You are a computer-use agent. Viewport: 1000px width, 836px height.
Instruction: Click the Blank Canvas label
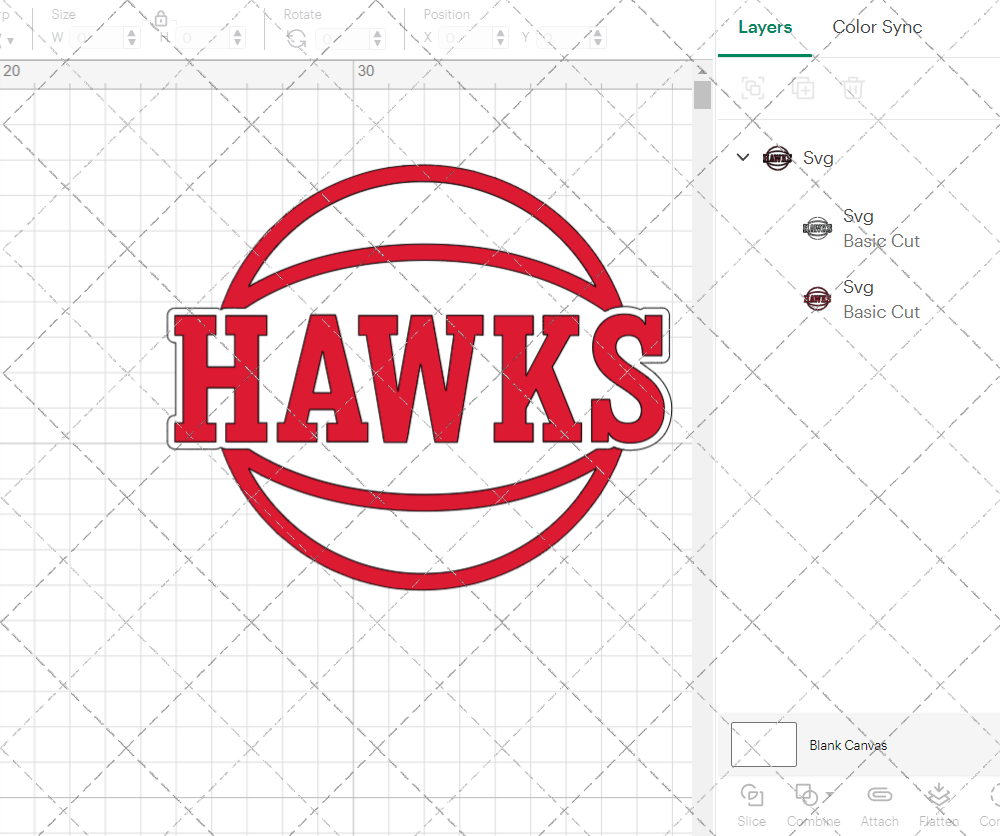[x=848, y=745]
